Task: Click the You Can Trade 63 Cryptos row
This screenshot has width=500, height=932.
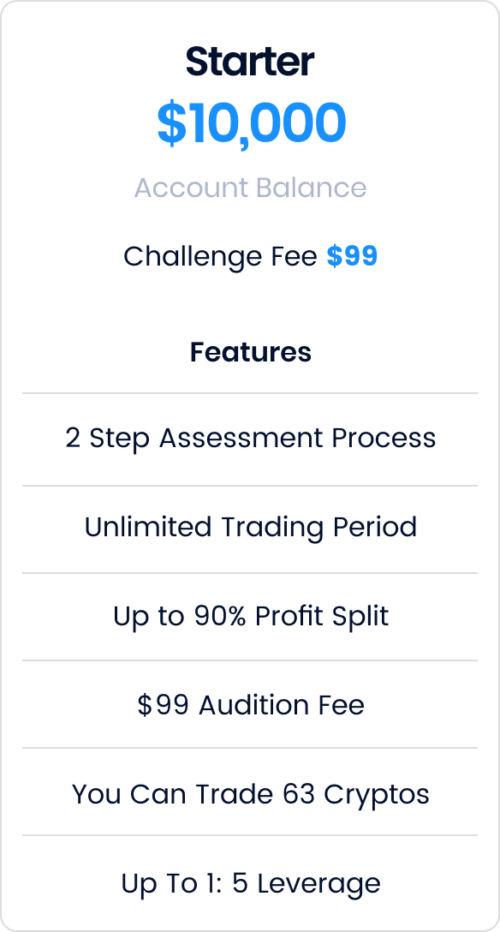Action: [x=250, y=792]
